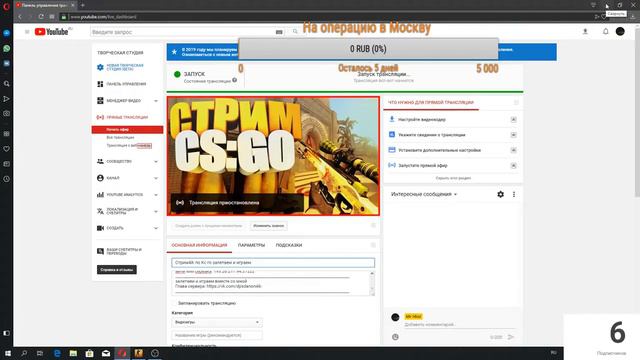This screenshot has height=360, width=640.
Task: Expand the 'Создать' sidebar section
Action: 156,228
